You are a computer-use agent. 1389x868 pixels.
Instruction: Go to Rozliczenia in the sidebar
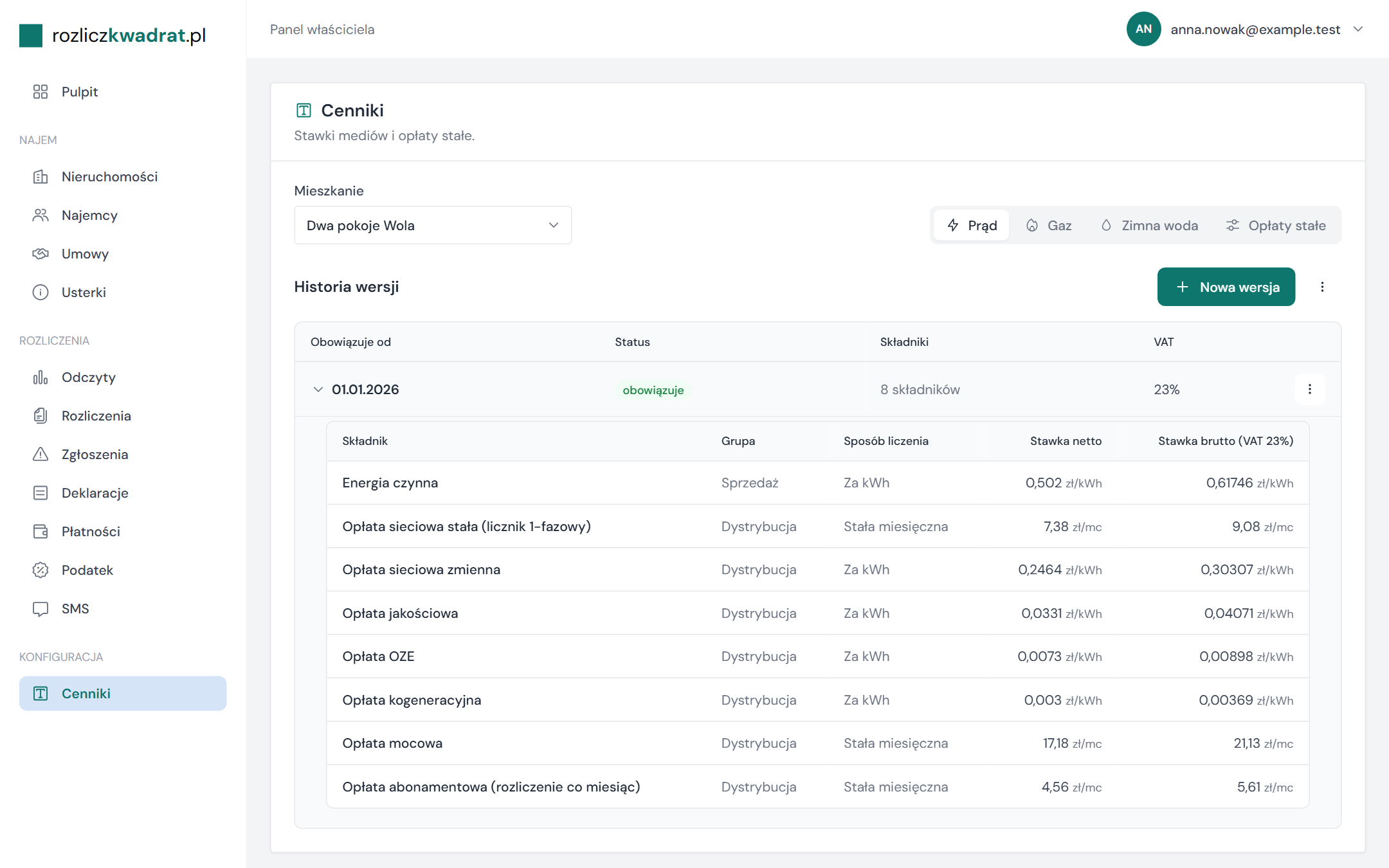[x=123, y=416]
